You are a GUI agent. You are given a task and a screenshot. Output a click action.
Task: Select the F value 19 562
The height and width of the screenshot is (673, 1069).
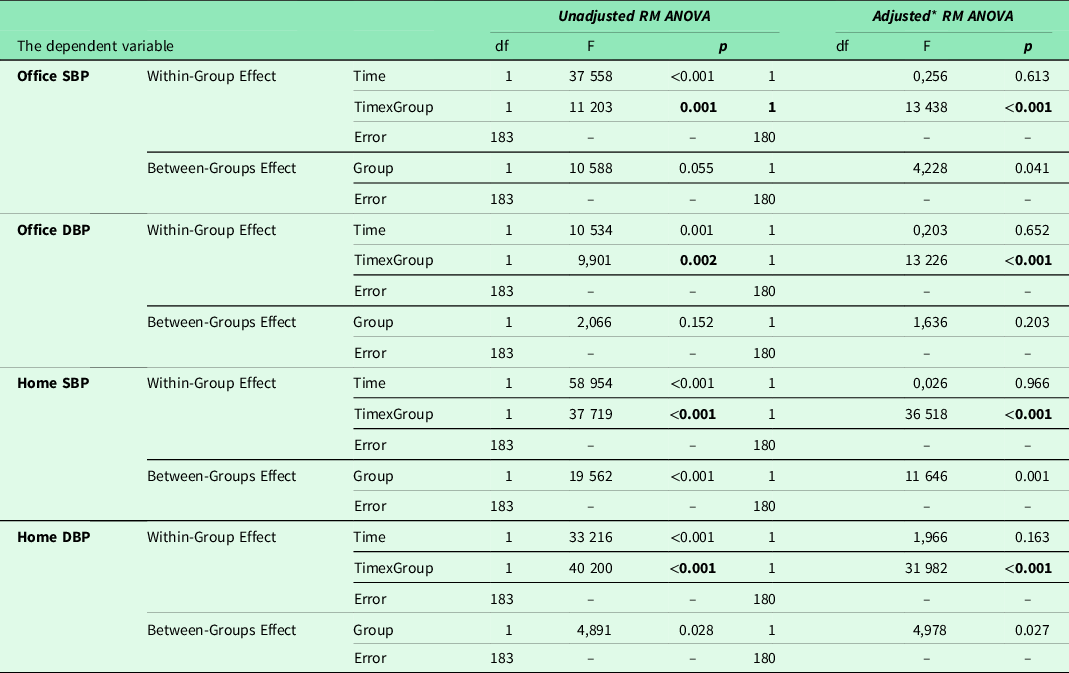pos(590,476)
